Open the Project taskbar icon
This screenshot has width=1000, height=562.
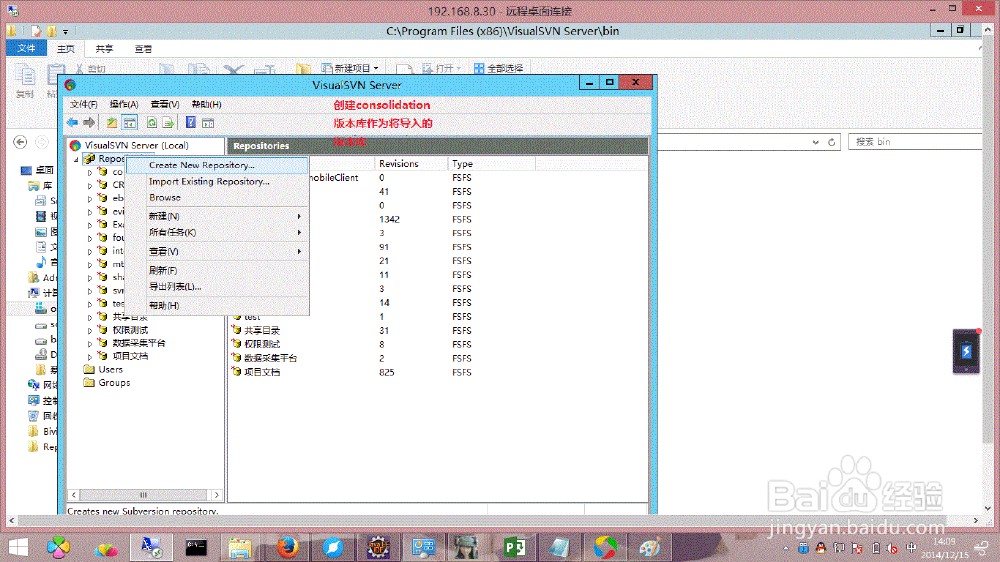coord(515,547)
